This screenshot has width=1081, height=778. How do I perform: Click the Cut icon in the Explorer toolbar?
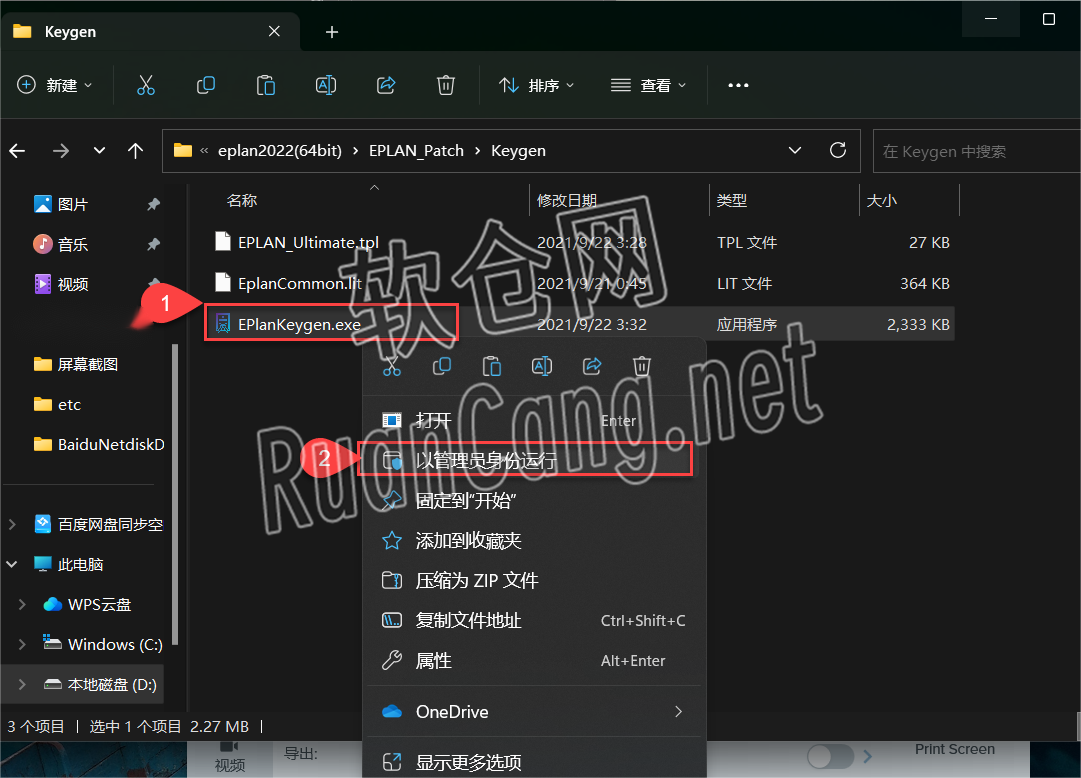tap(146, 85)
